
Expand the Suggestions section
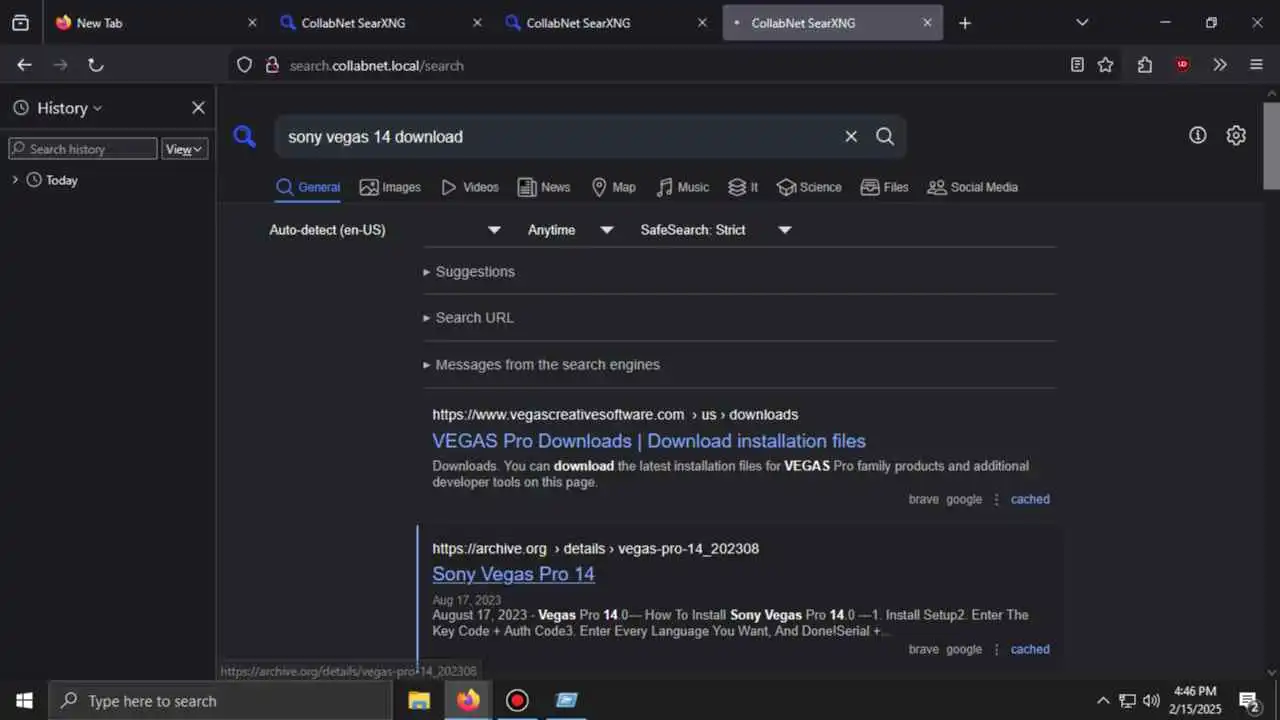tap(469, 272)
